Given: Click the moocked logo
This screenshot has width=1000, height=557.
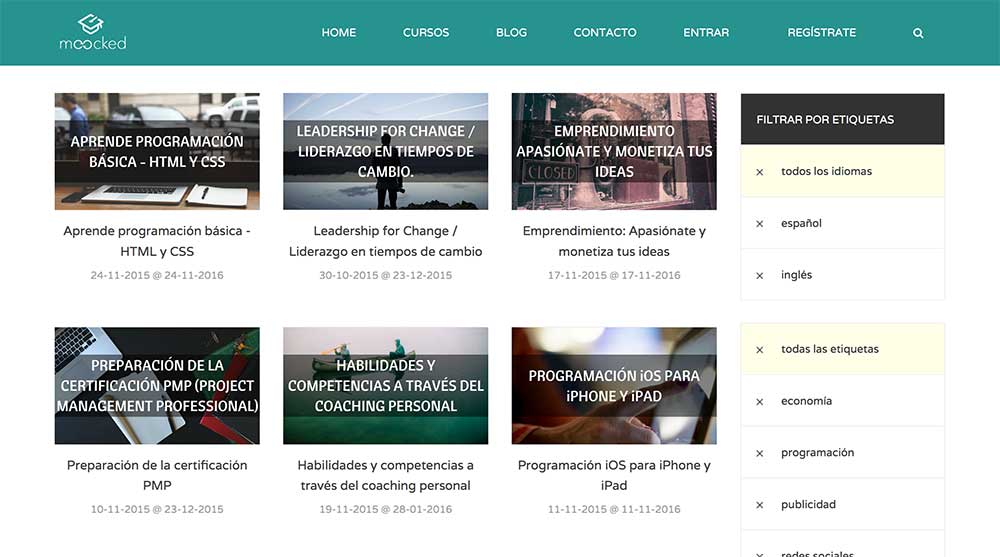Looking at the screenshot, I should (92, 32).
